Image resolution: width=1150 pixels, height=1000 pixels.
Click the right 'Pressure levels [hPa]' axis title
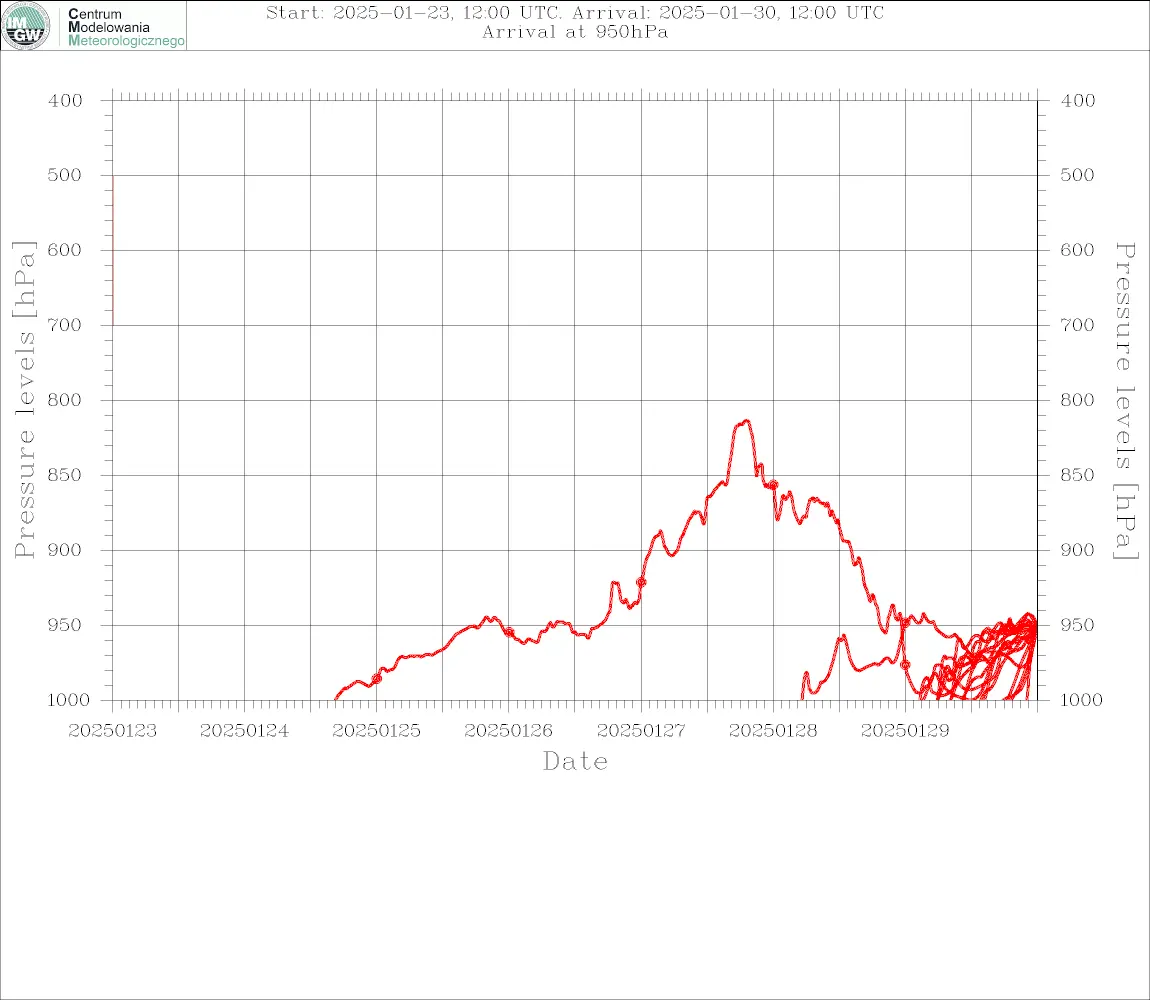point(1126,401)
